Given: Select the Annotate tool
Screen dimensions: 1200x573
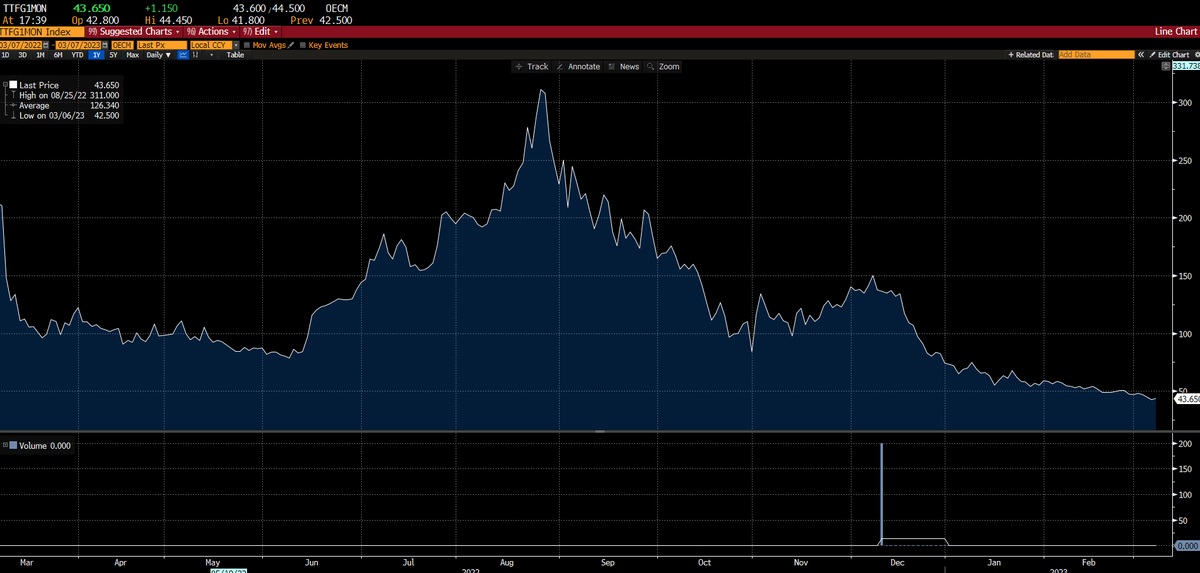Looking at the screenshot, I should point(578,66).
